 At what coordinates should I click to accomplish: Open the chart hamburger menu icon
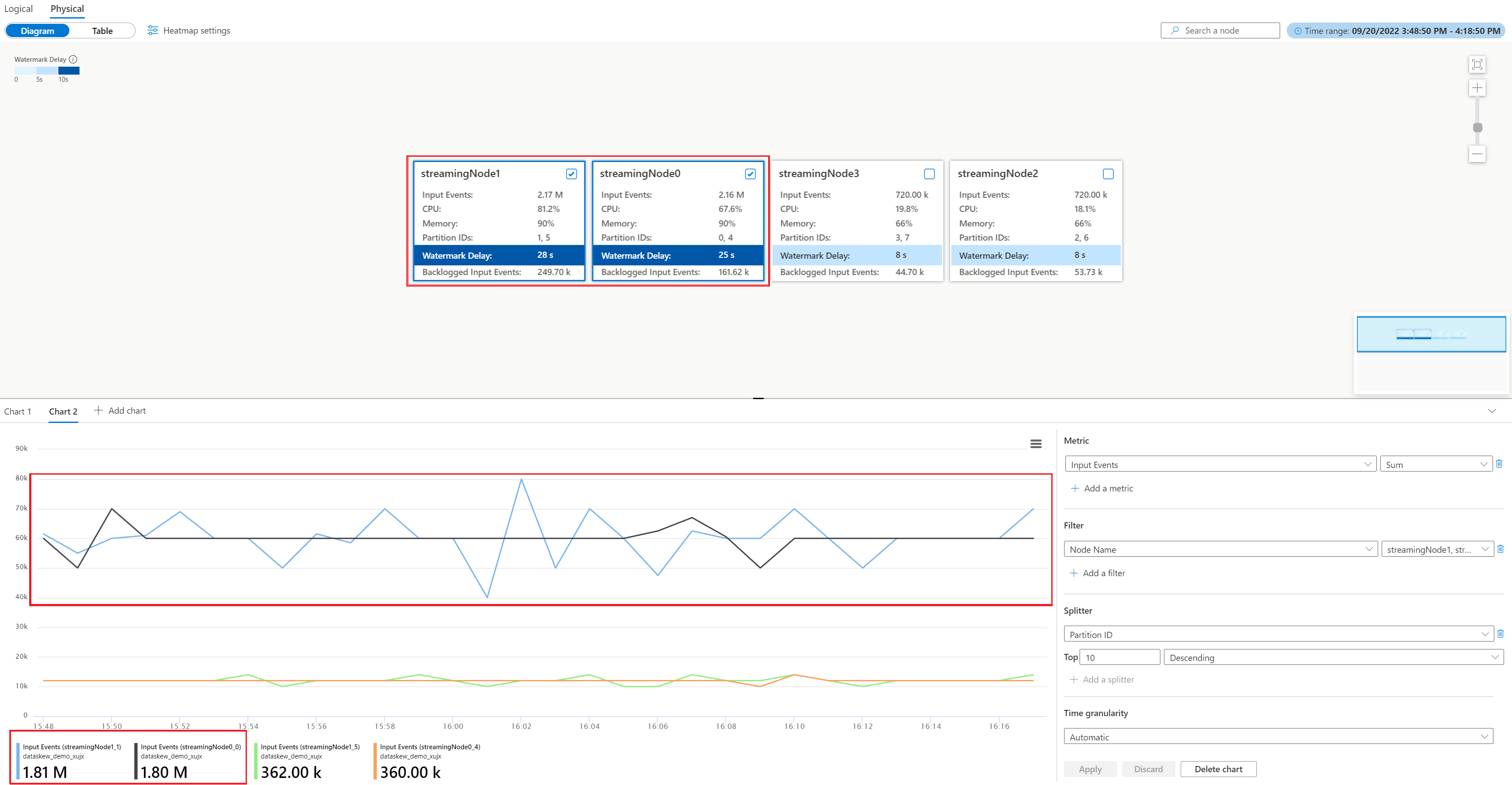click(x=1035, y=444)
